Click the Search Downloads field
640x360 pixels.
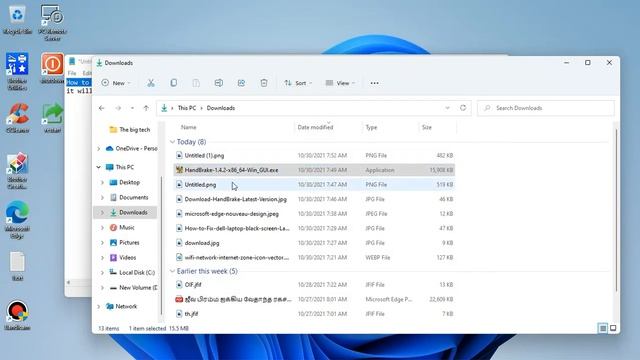point(546,108)
